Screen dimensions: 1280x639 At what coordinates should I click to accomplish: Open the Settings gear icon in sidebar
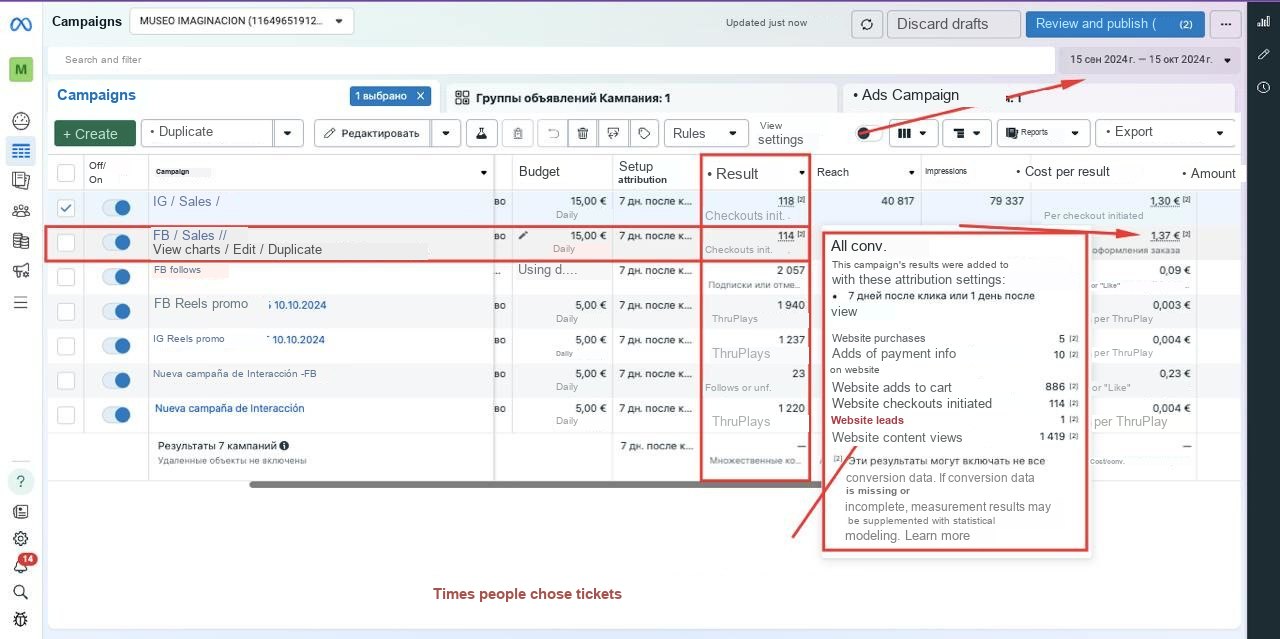[21, 539]
